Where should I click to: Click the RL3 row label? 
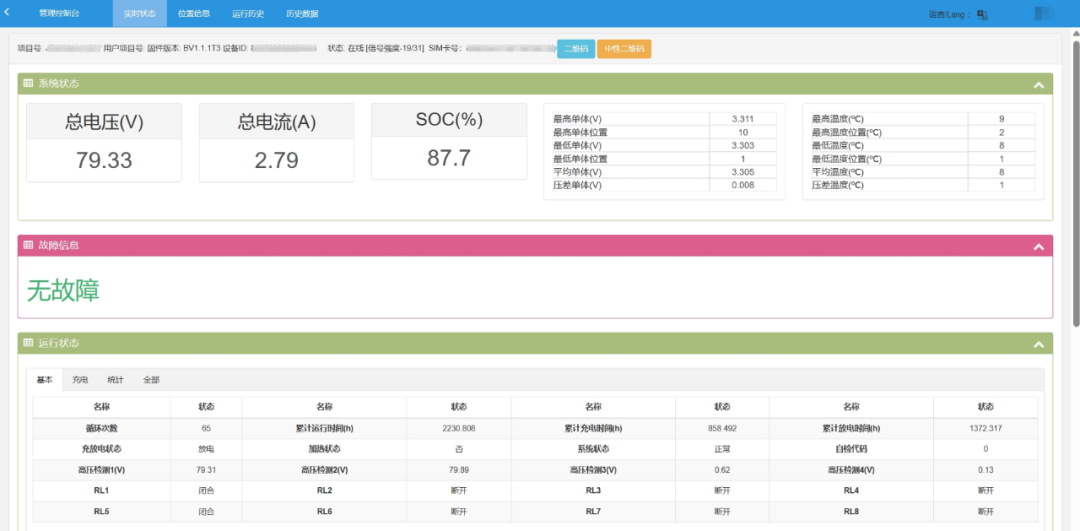[x=593, y=490]
